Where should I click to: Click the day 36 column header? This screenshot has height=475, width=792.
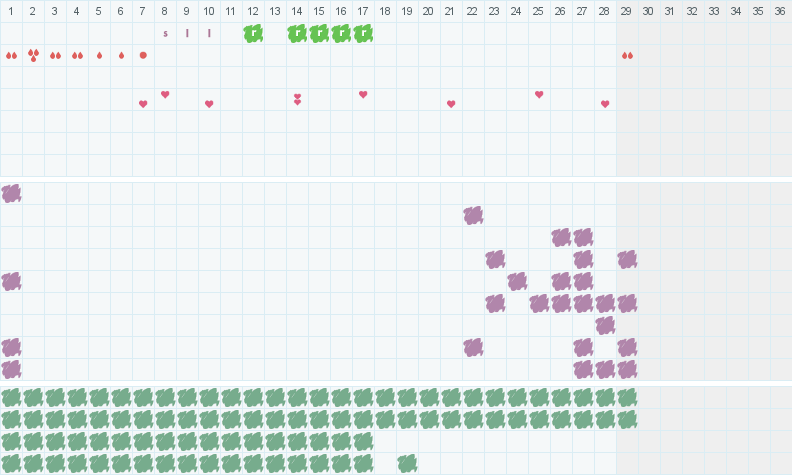(x=781, y=11)
